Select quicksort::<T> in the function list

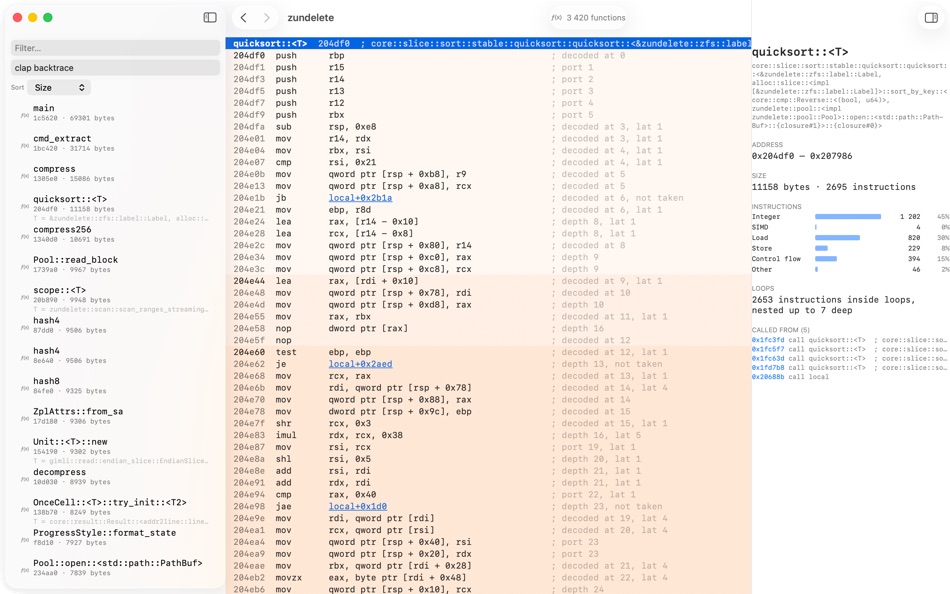click(115, 206)
